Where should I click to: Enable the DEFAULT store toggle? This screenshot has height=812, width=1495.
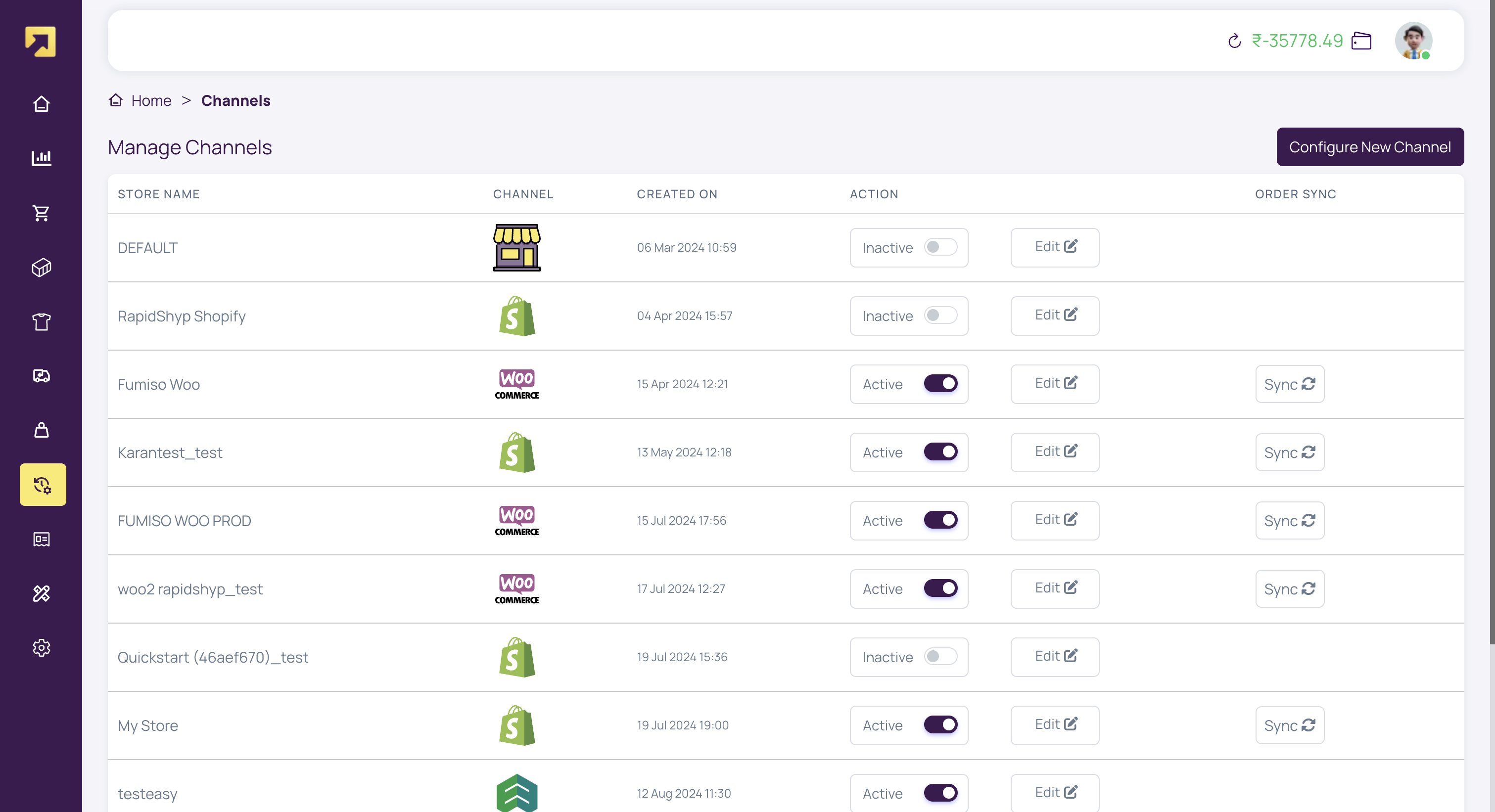[940, 247]
